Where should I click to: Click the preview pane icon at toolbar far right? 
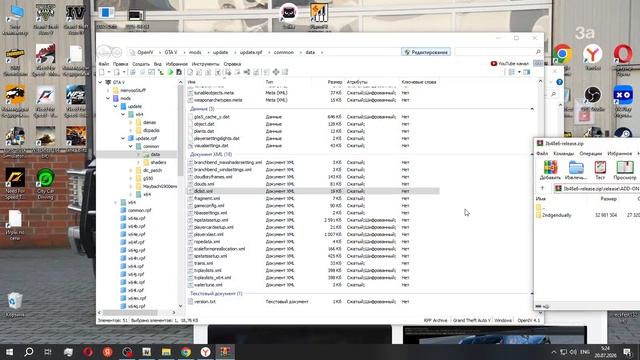click(x=527, y=72)
